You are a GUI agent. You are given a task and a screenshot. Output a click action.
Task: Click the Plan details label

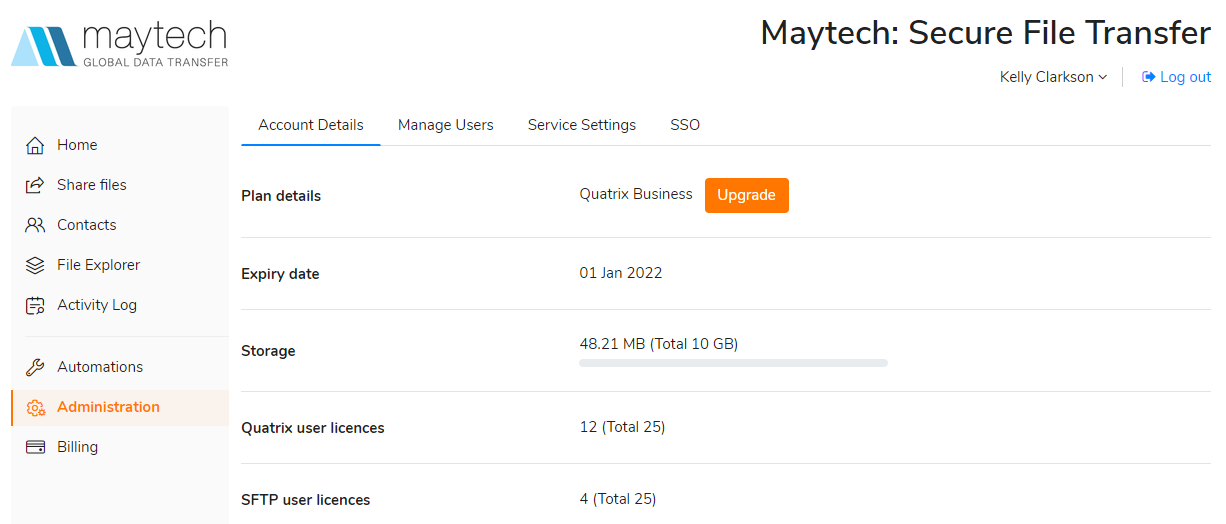point(281,196)
